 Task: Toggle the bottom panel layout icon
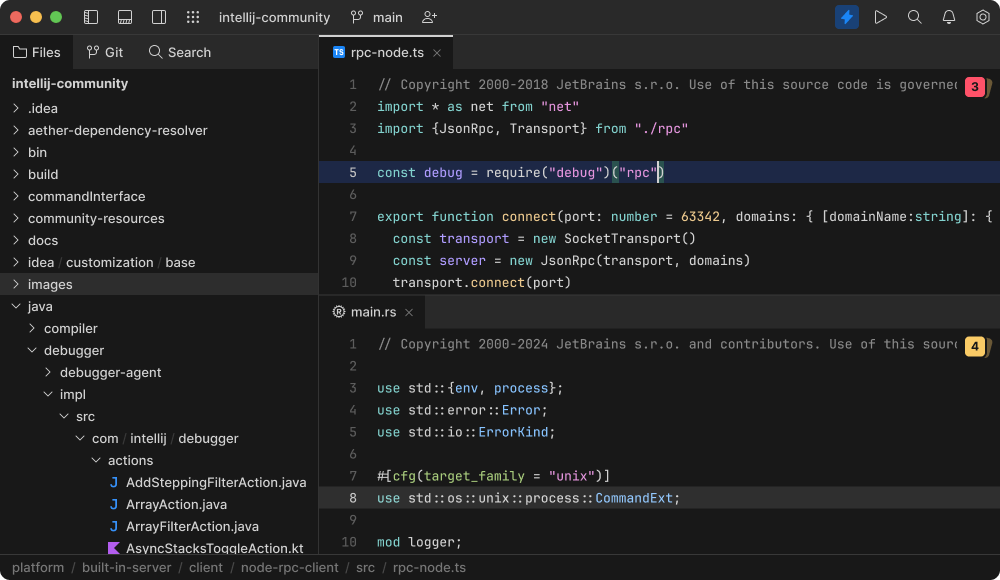[x=125, y=17]
